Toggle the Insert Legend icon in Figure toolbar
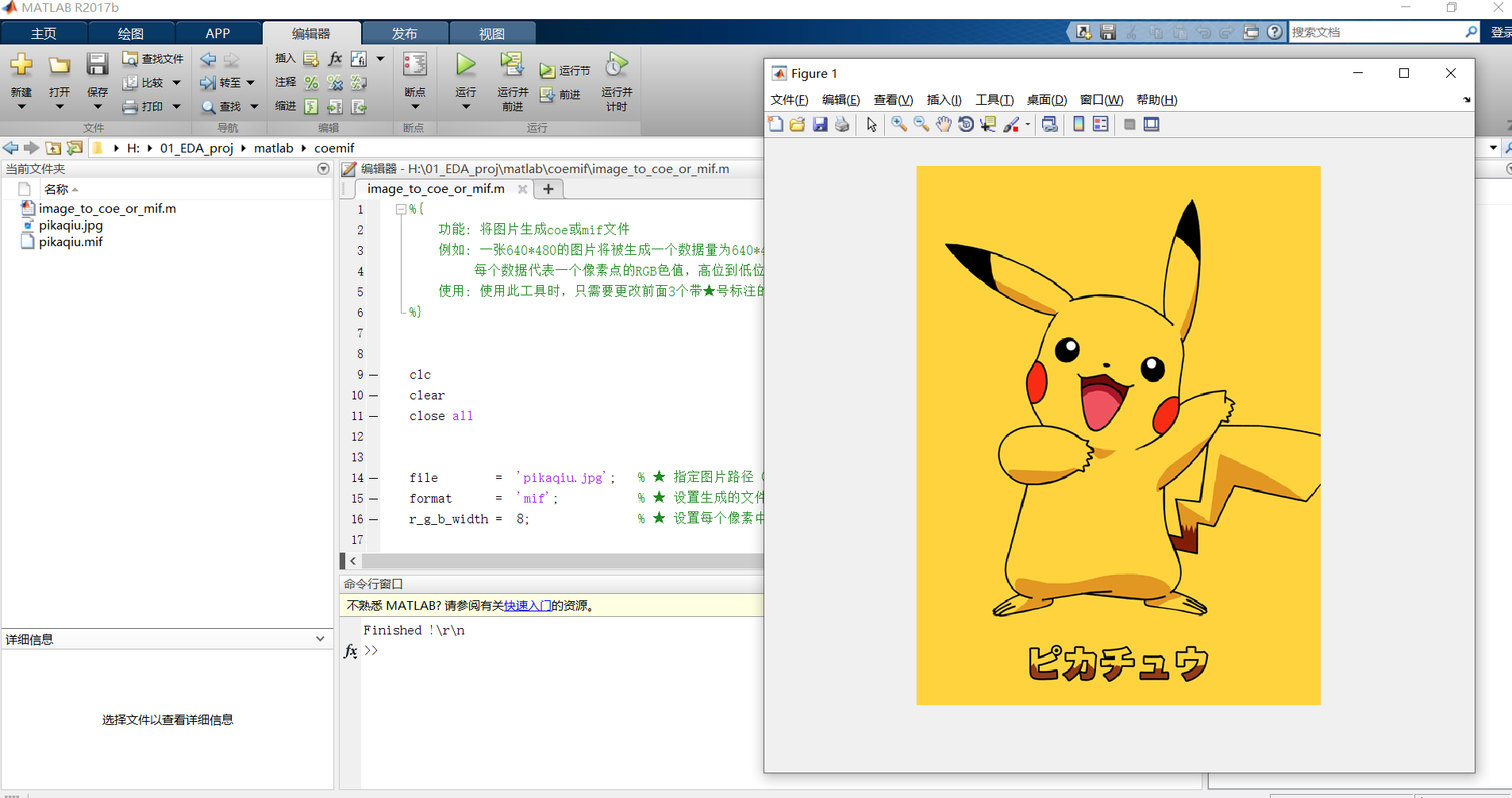1512x798 pixels. pos(1101,125)
